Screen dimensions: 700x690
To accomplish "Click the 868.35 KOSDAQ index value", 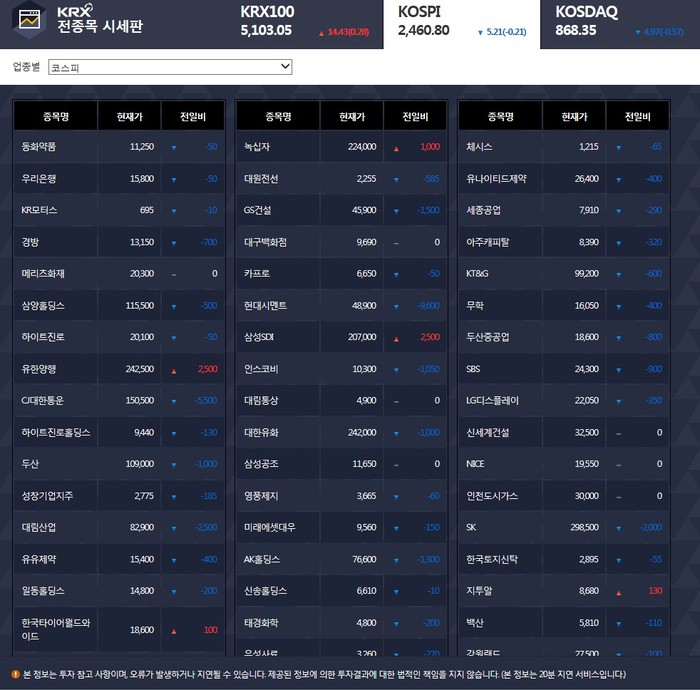I will 576,30.
